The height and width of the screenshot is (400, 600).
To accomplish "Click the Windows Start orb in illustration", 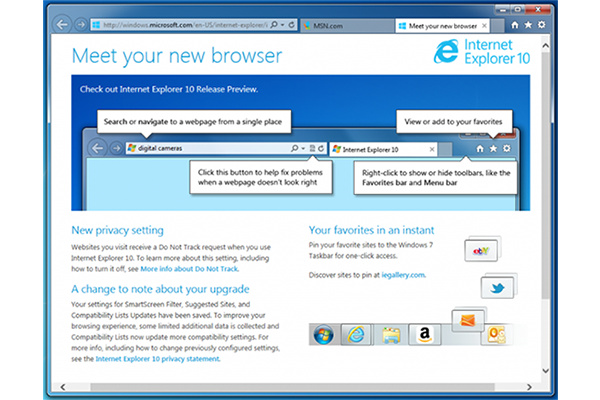I will pyautogui.click(x=323, y=335).
